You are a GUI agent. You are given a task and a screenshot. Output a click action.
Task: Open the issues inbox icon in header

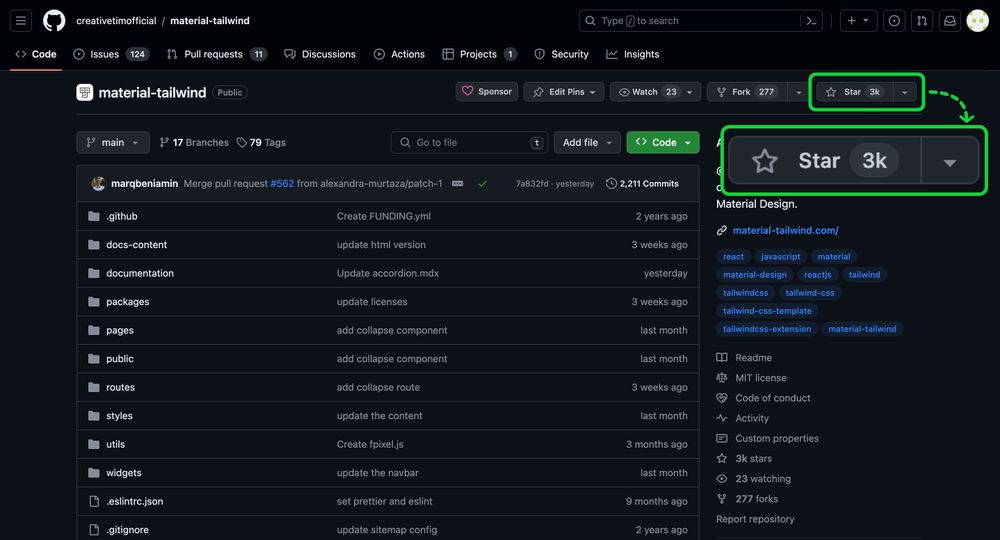point(894,21)
